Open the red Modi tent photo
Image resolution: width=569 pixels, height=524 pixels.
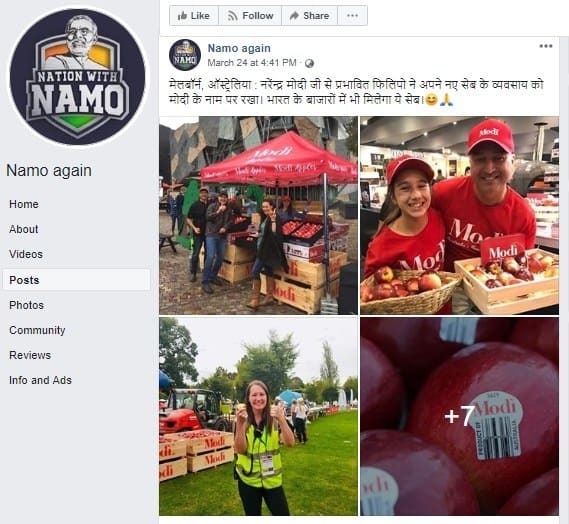click(258, 215)
